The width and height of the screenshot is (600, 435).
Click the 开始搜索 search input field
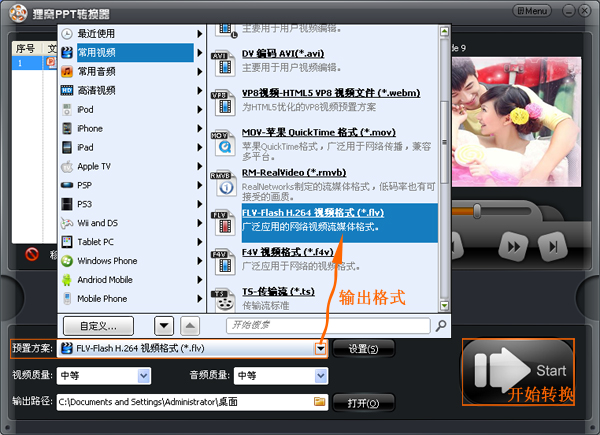(328, 326)
